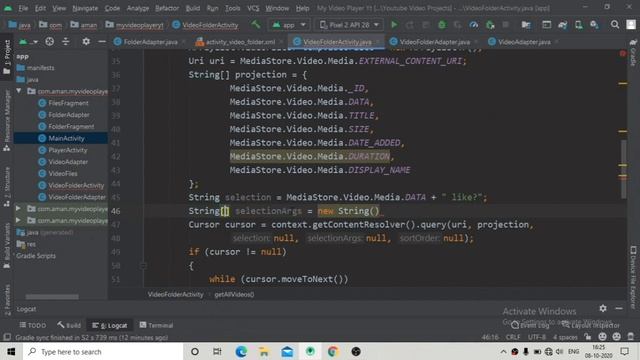Open the Resource Manager side tab
The height and width of the screenshot is (360, 640).
click(7, 120)
